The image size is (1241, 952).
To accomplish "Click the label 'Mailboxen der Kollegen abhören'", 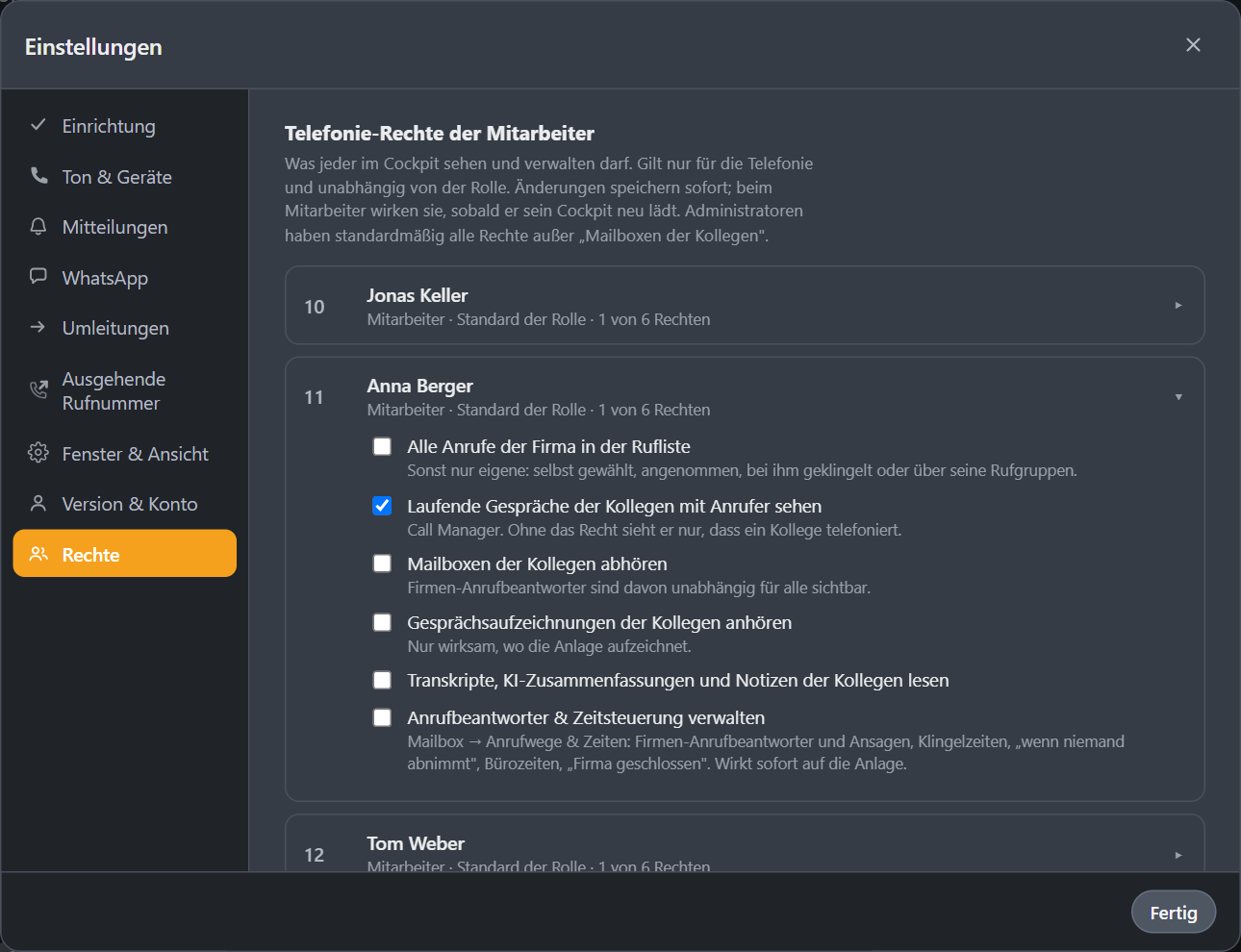I will (x=537, y=564).
